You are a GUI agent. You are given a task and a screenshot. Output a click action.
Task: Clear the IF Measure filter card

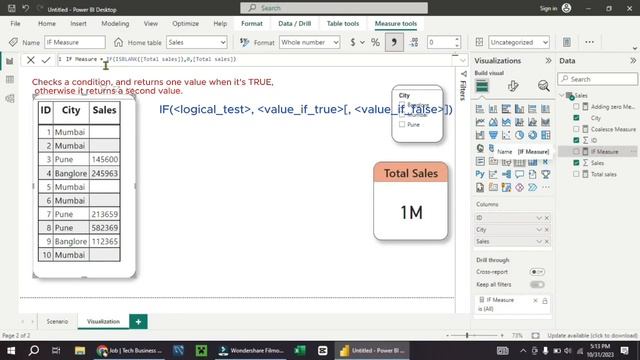[535, 301]
